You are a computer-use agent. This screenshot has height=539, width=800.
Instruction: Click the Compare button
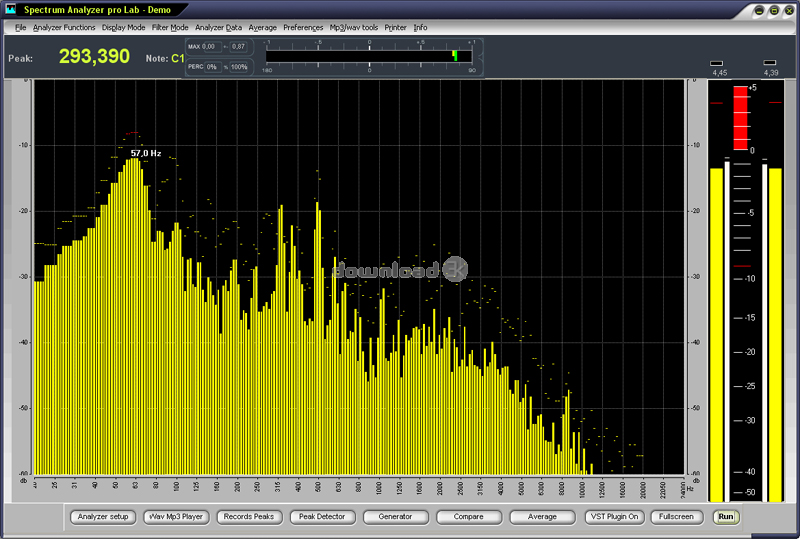(468, 517)
